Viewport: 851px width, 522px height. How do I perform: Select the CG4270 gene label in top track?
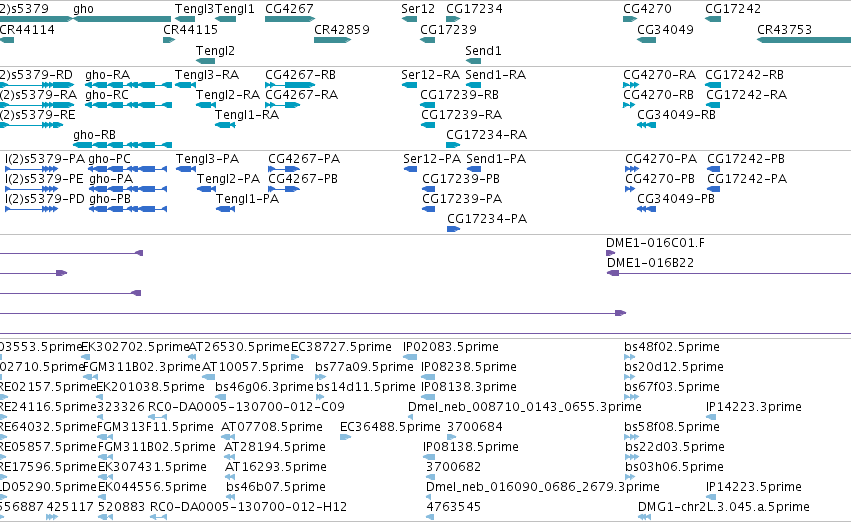pyautogui.click(x=647, y=9)
